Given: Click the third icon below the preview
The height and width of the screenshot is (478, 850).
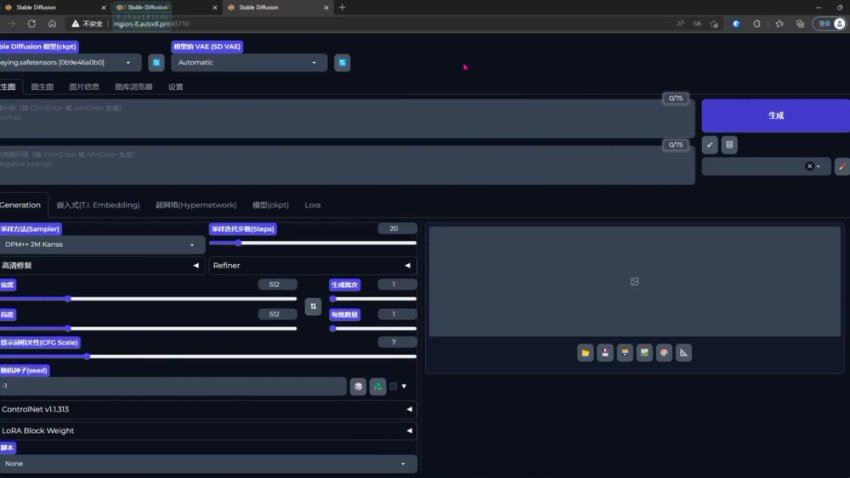Looking at the screenshot, I should click(624, 353).
